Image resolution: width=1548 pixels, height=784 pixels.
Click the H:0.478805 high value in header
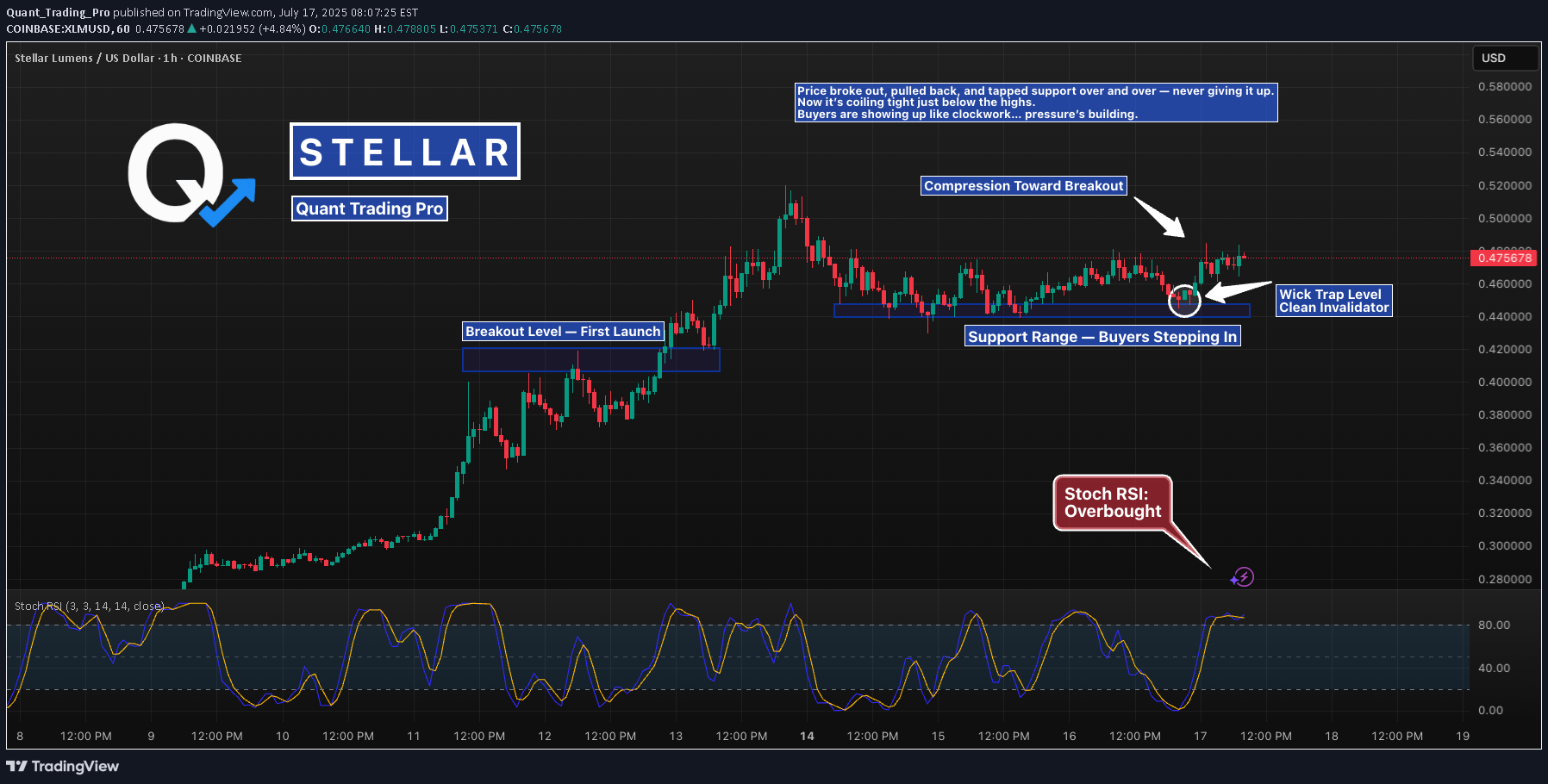405,28
